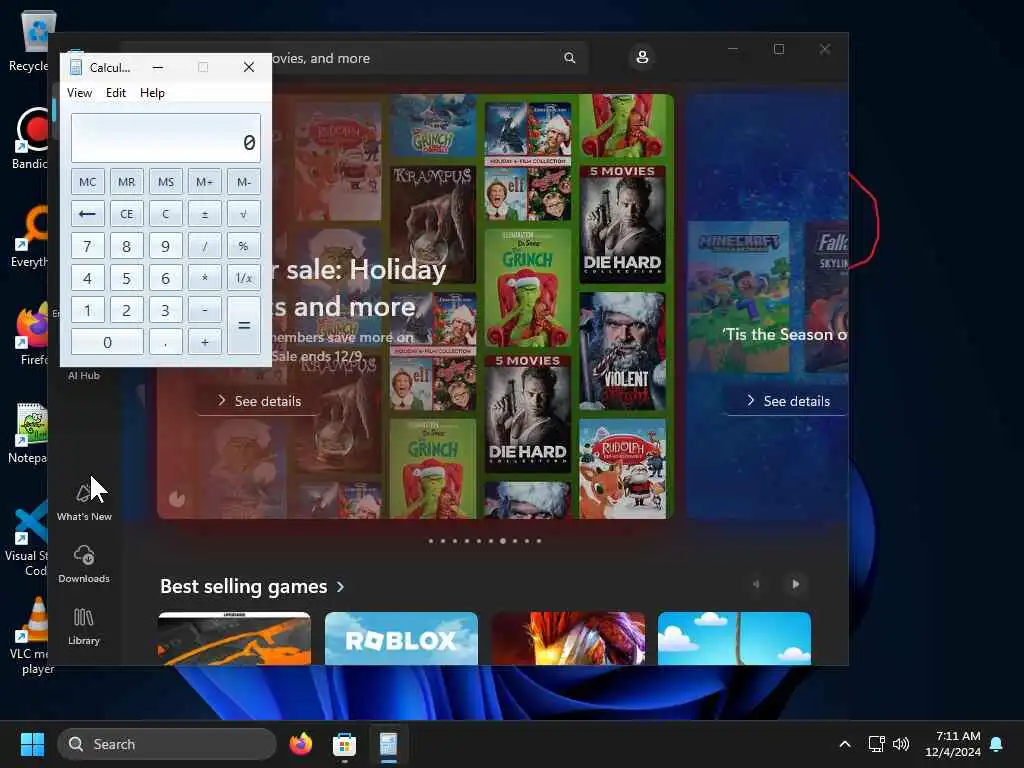Click the Rudolph movie poster
Image resolution: width=1024 pixels, height=768 pixels.
[x=622, y=468]
